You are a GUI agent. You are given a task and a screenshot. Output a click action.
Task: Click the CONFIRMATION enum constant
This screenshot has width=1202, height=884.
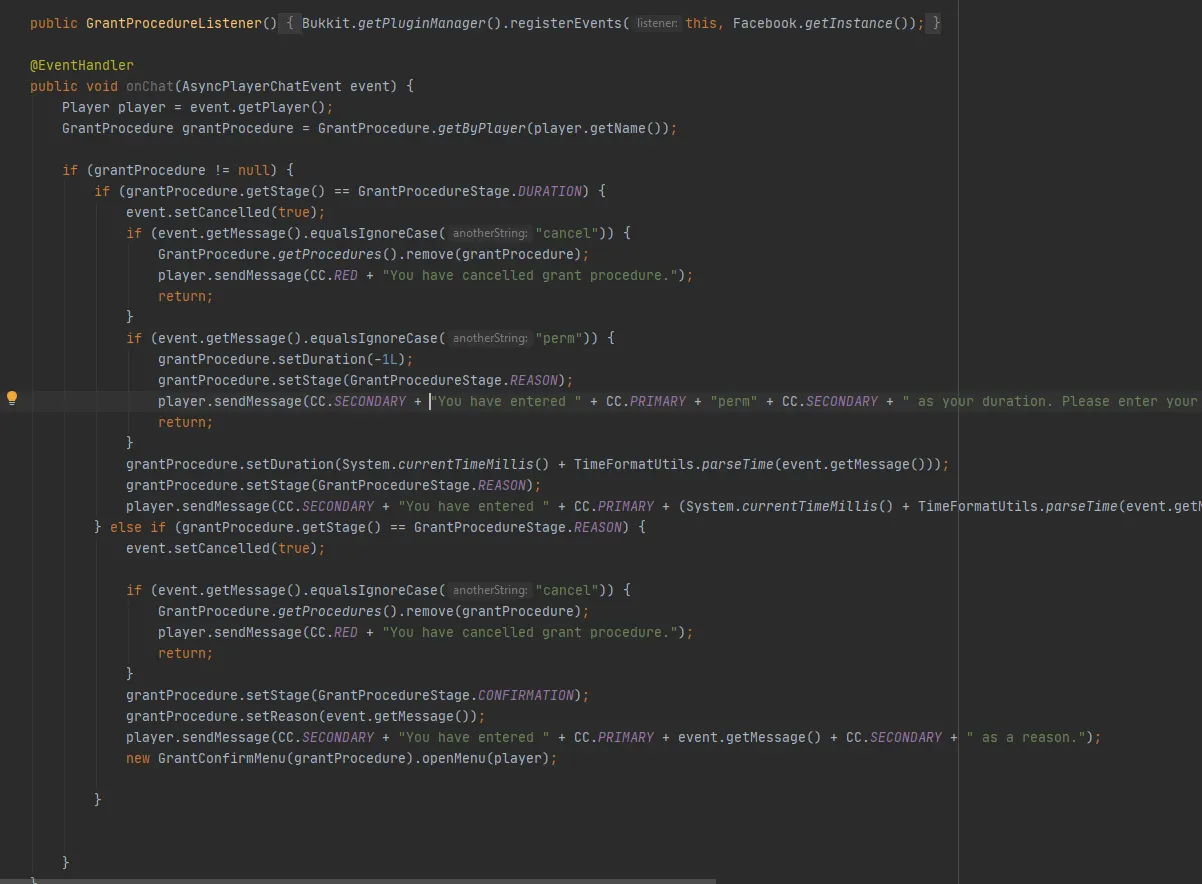tap(525, 695)
